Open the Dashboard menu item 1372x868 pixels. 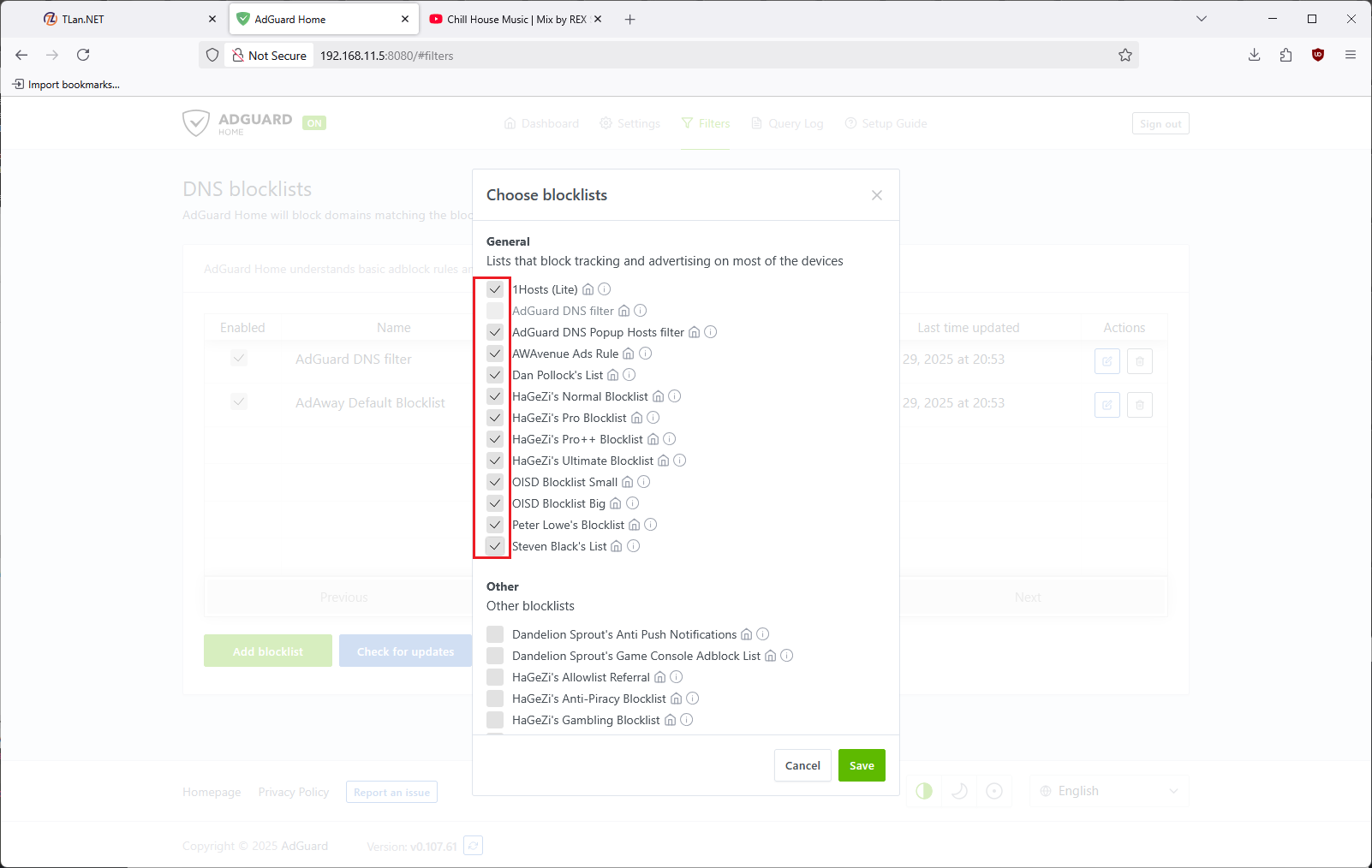pos(541,123)
